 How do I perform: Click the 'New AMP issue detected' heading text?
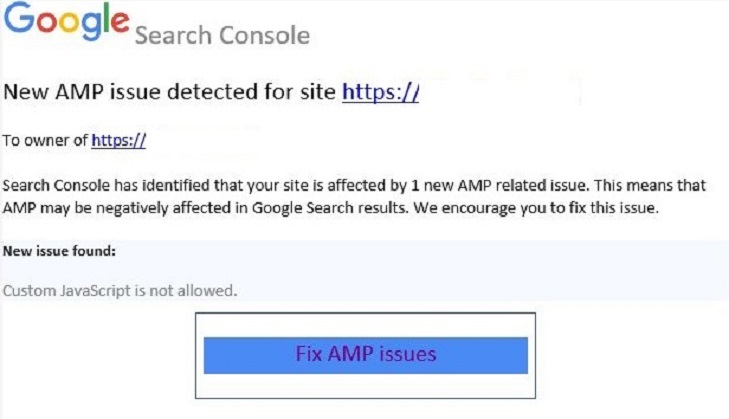click(x=170, y=93)
